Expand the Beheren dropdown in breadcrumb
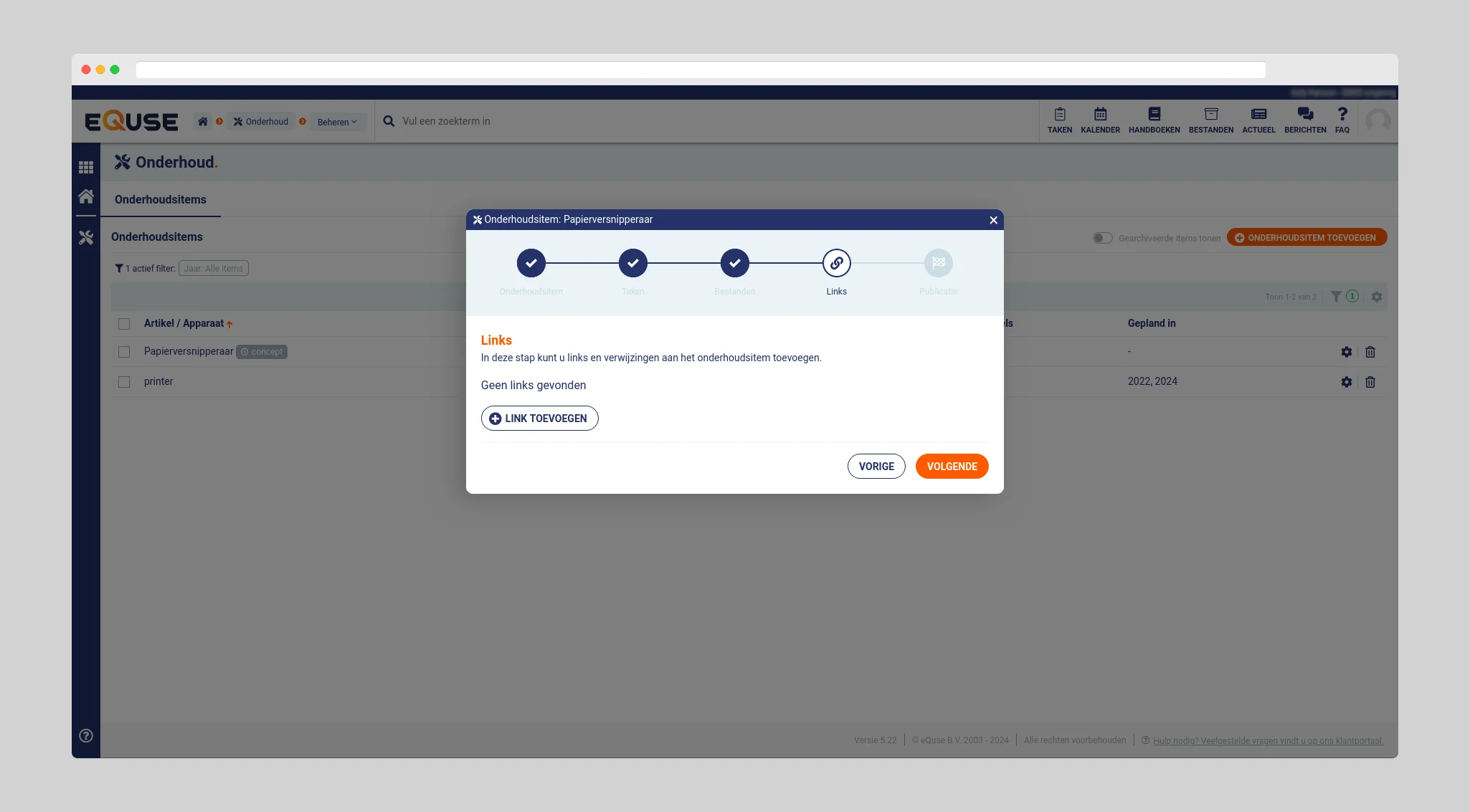 point(337,122)
